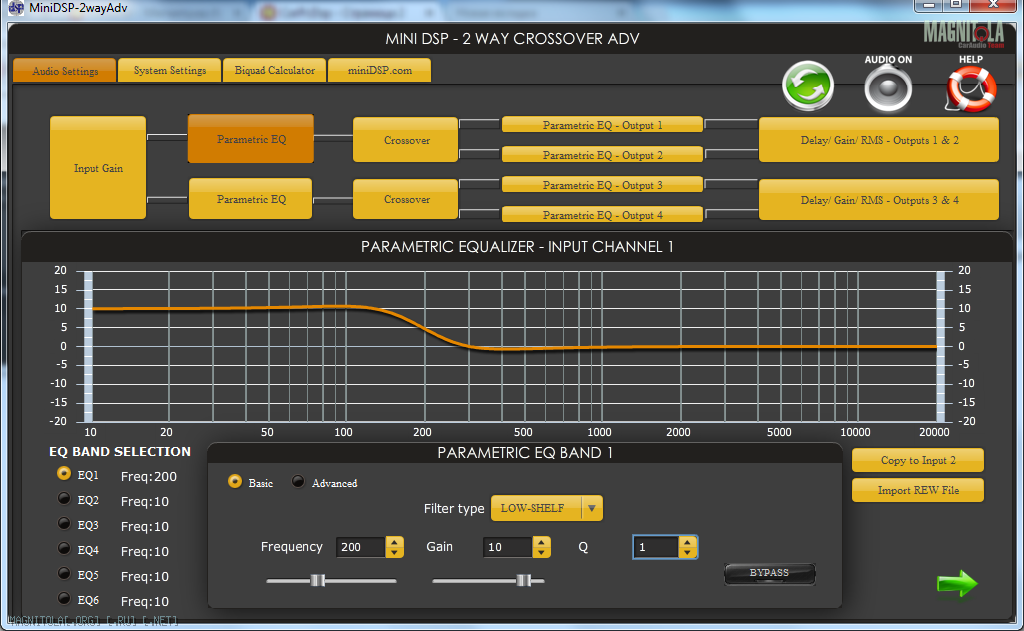
Task: Select the upper input Parametric EQ block
Action: tap(251, 139)
